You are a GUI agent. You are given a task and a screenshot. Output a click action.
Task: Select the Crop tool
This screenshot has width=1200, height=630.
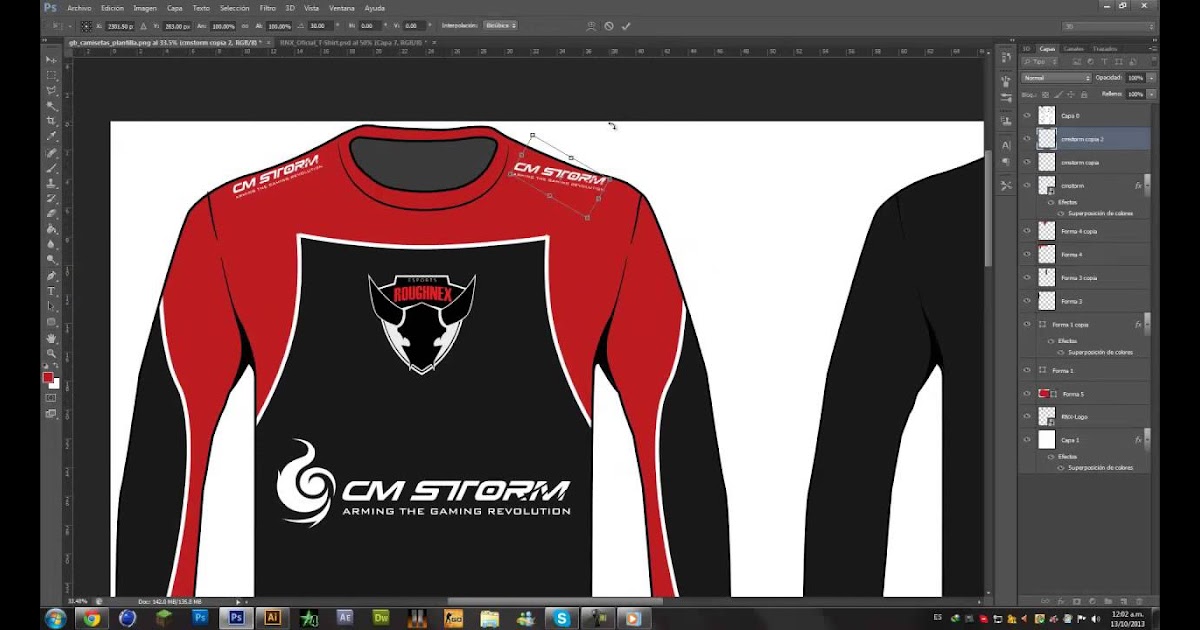point(52,121)
